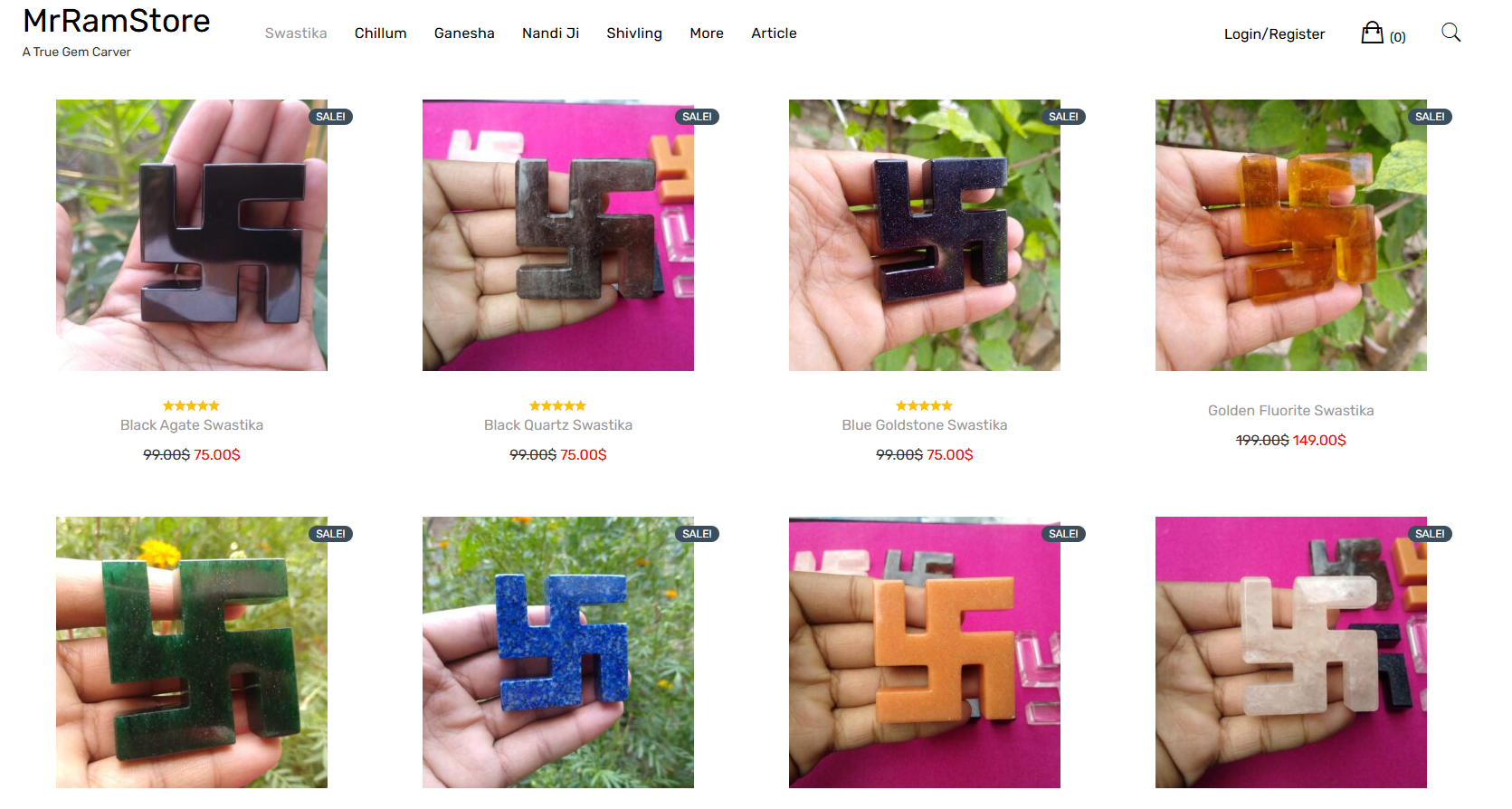This screenshot has height=809, width=1512.
Task: Click the star rating under Black Agate image
Action: (x=192, y=406)
